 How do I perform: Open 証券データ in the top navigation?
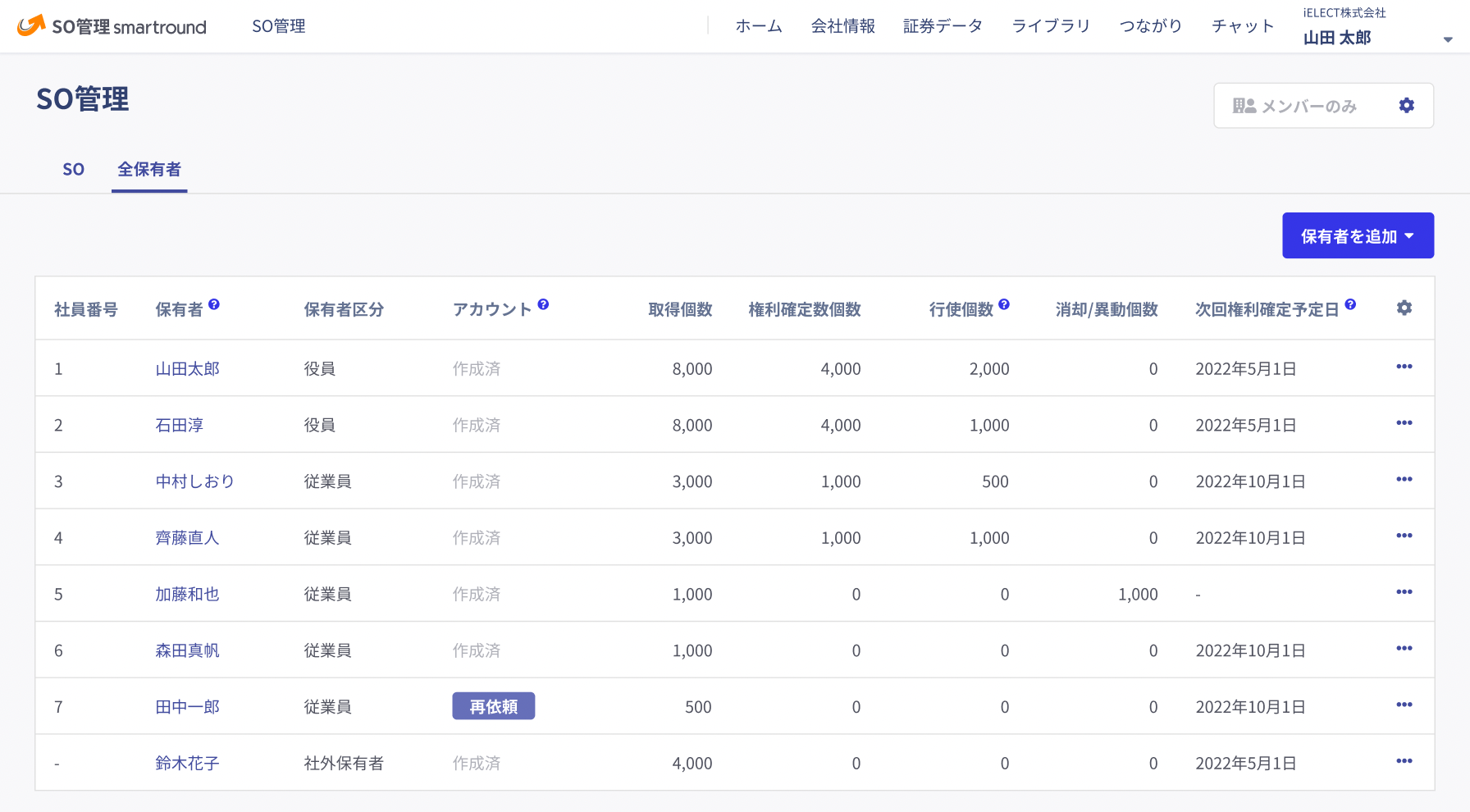point(943,26)
